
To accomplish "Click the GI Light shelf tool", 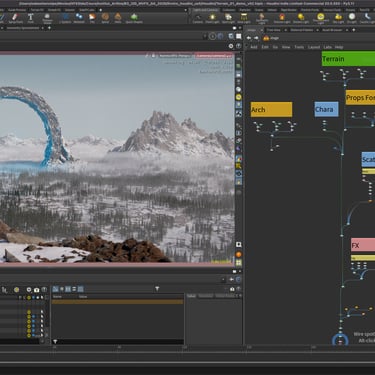I will pyautogui.click(x=352, y=18).
